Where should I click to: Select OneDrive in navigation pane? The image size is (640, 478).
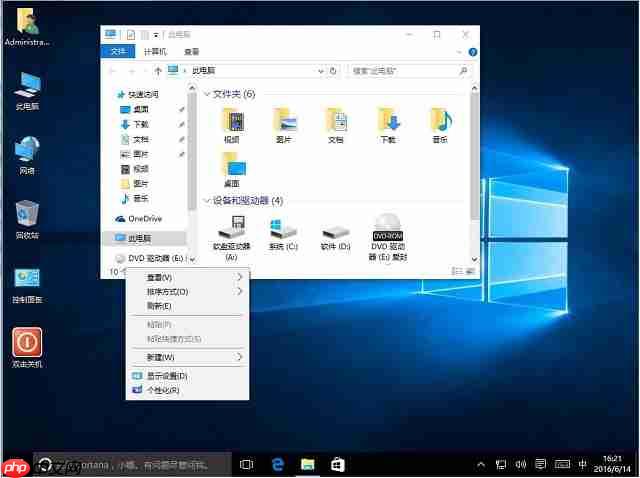(x=139, y=219)
